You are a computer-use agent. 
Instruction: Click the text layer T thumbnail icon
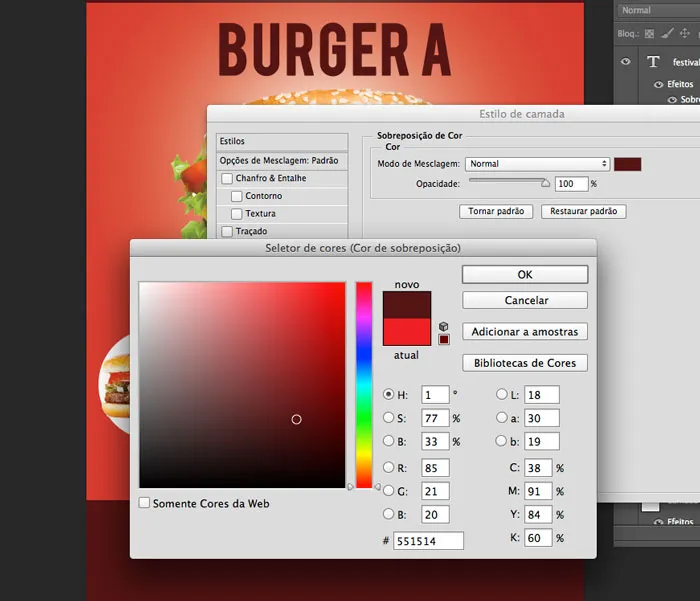653,62
